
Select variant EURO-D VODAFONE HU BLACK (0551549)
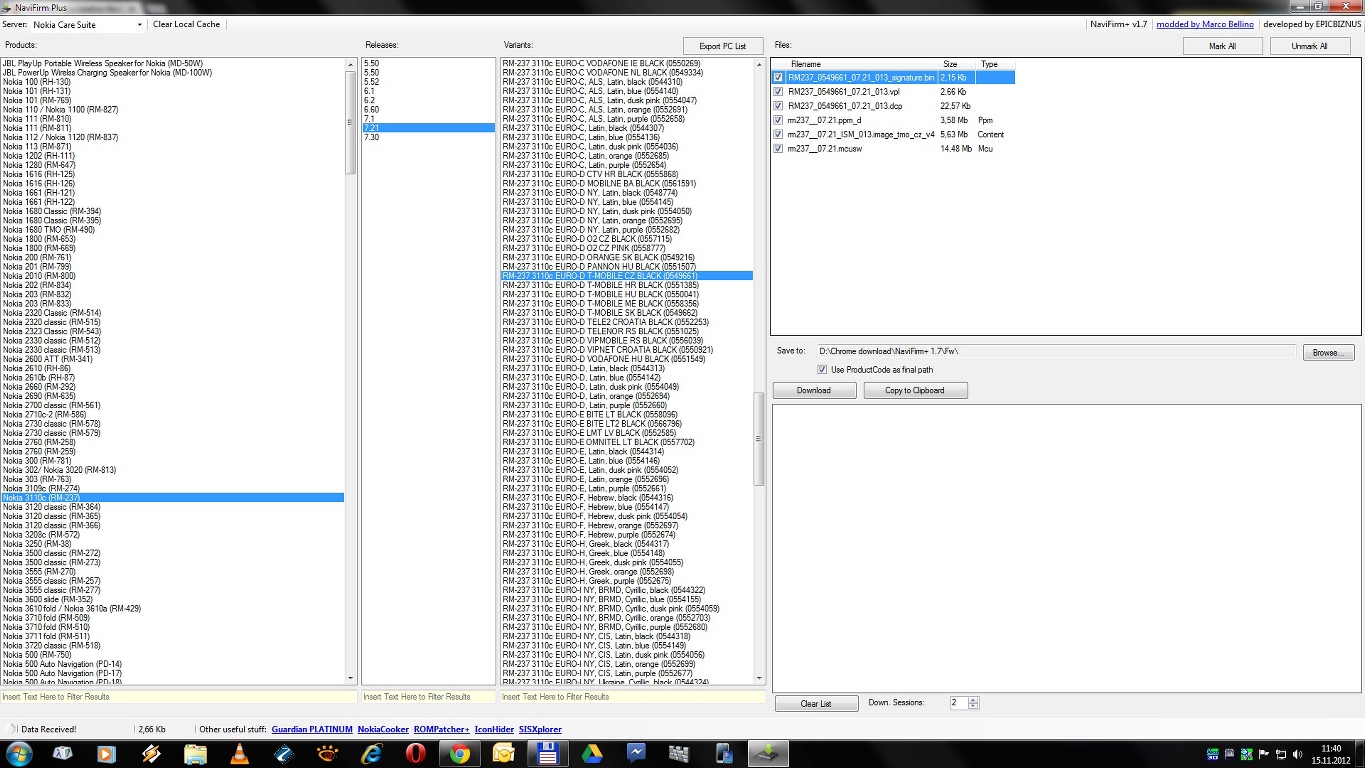pyautogui.click(x=604, y=359)
